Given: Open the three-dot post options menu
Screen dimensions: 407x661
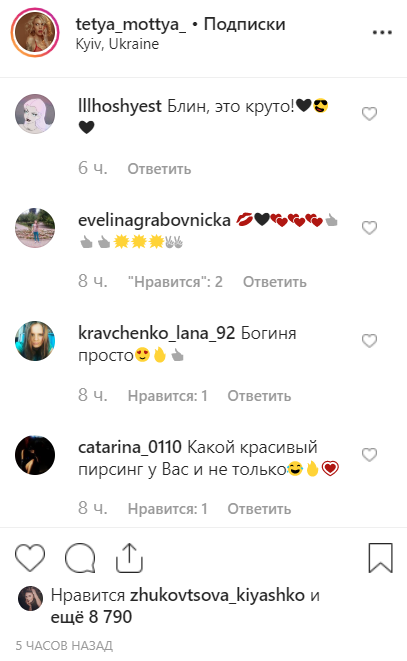Looking at the screenshot, I should click(x=382, y=32).
